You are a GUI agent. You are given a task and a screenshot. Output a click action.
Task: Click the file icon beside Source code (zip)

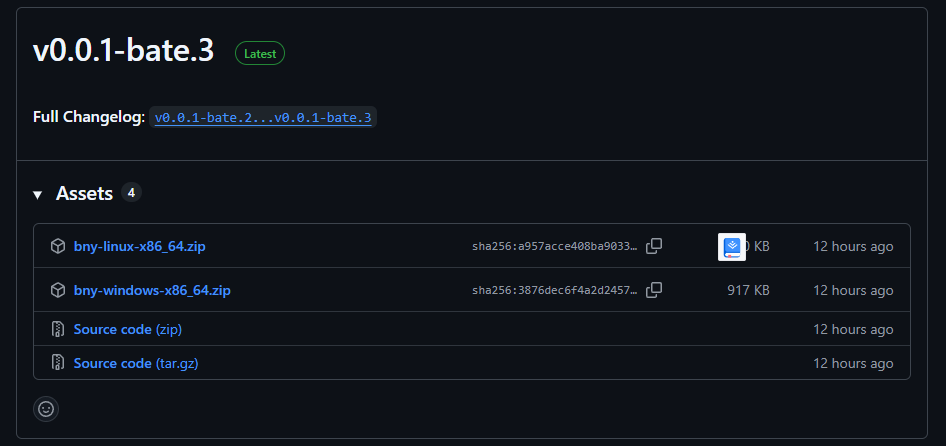[57, 329]
